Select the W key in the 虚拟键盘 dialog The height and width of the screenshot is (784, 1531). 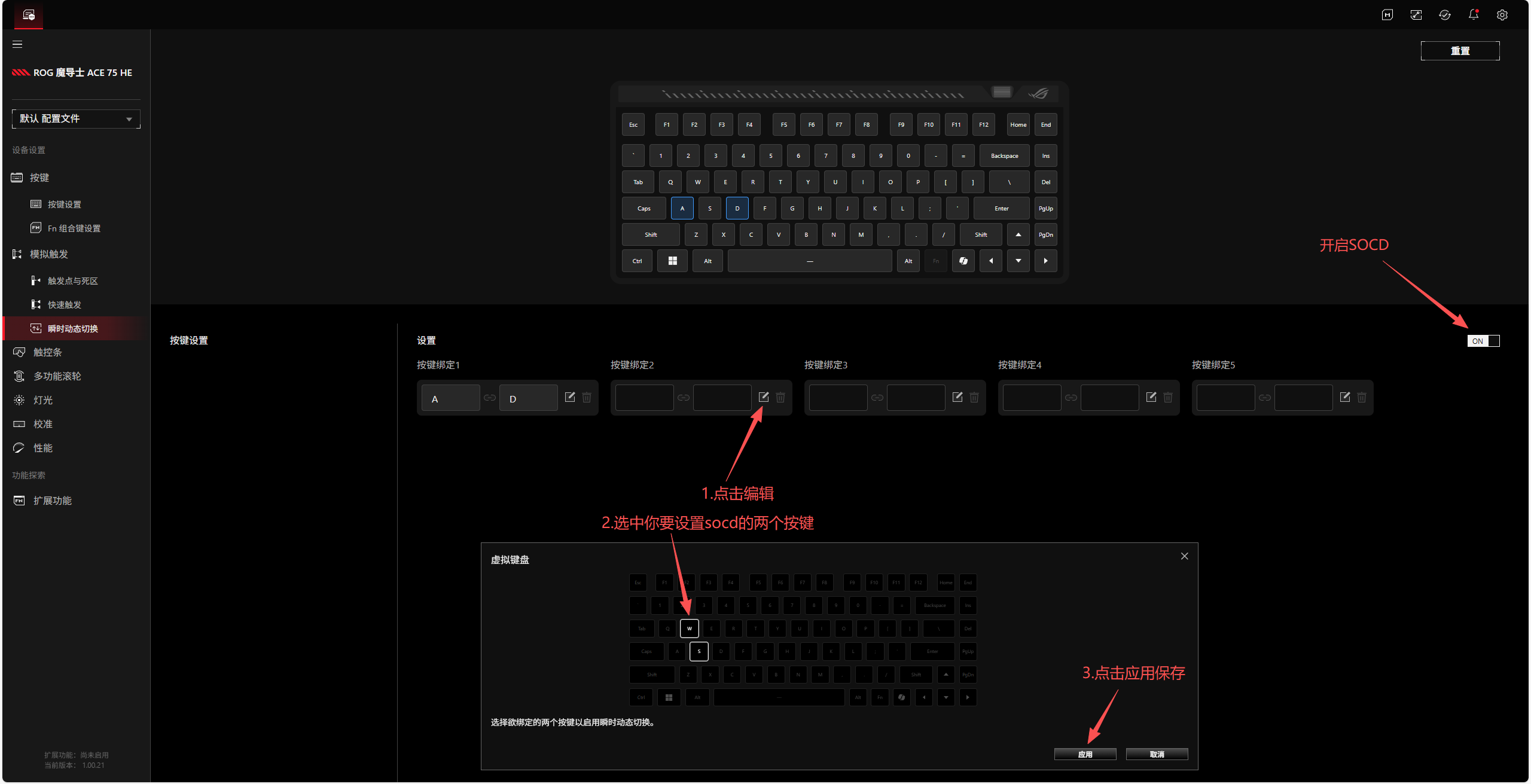click(x=690, y=629)
